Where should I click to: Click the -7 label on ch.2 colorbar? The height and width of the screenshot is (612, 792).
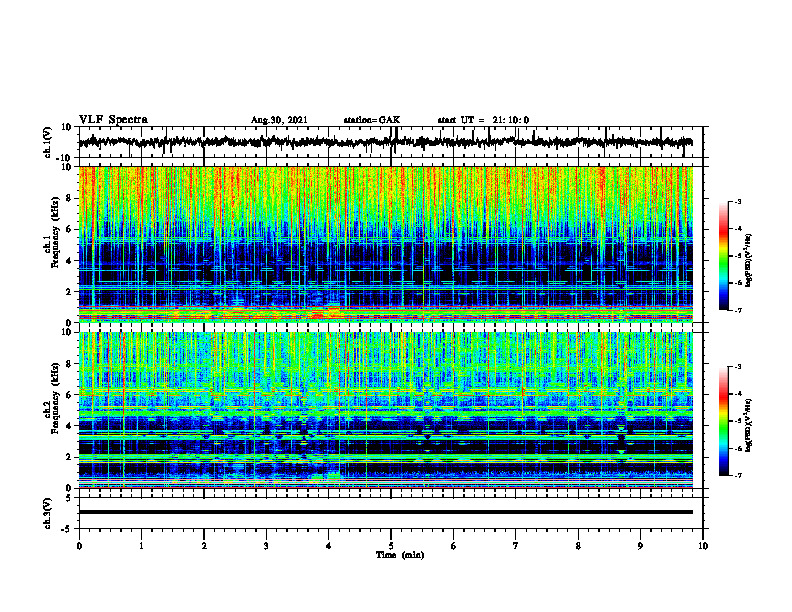point(737,475)
